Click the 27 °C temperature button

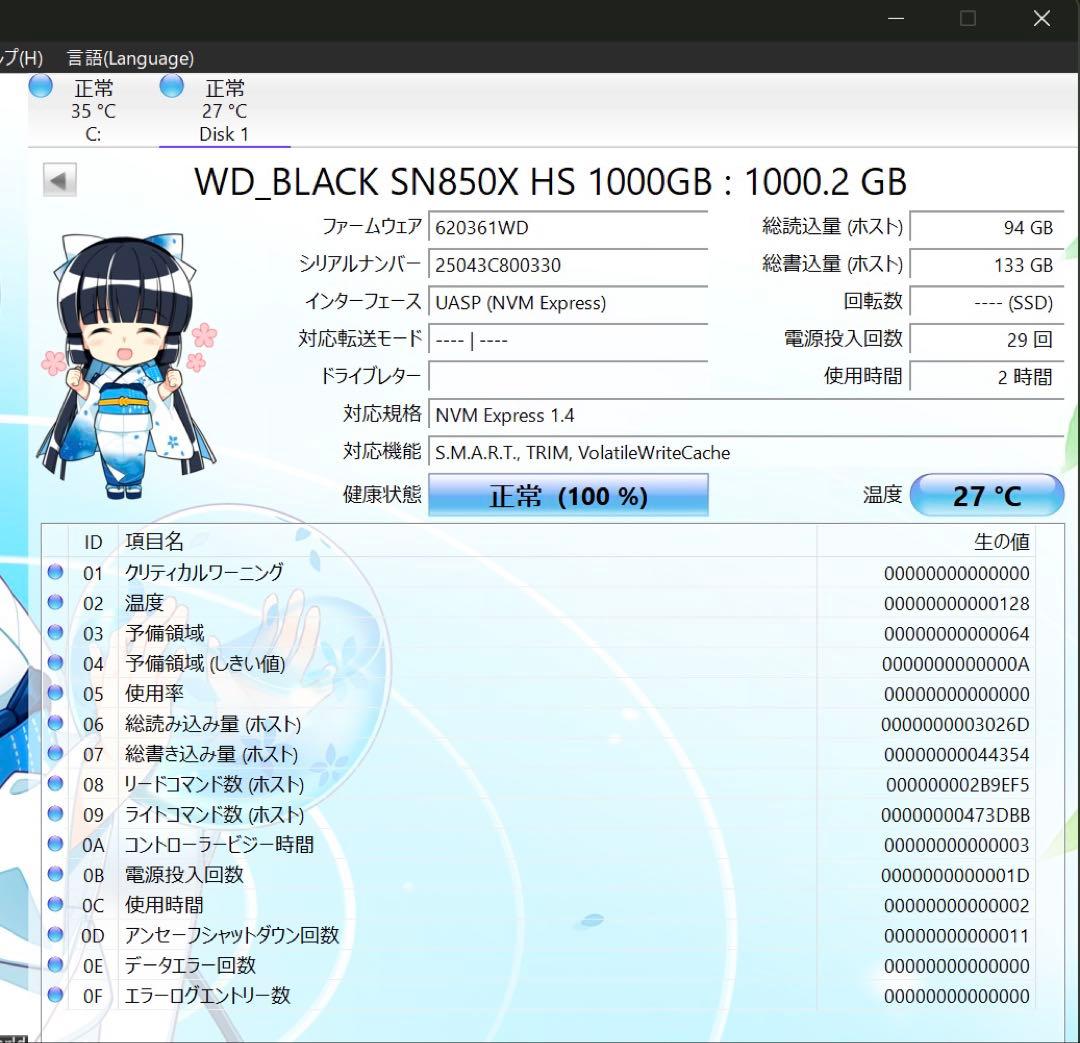click(x=987, y=495)
